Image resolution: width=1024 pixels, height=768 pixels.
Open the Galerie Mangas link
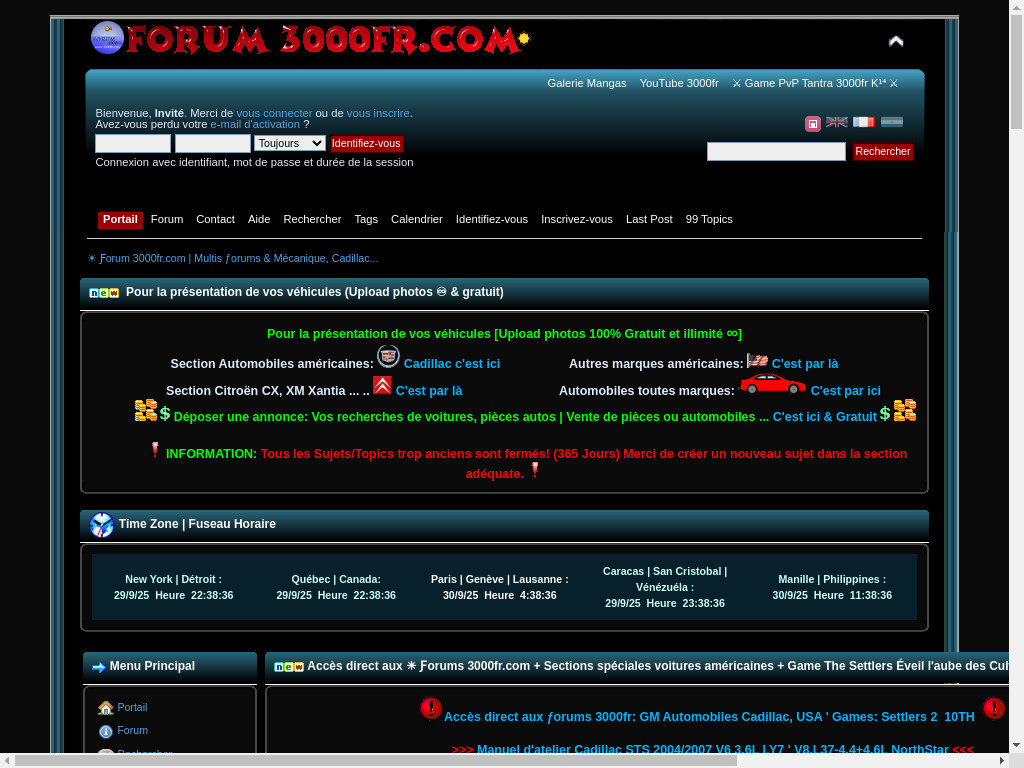point(586,83)
